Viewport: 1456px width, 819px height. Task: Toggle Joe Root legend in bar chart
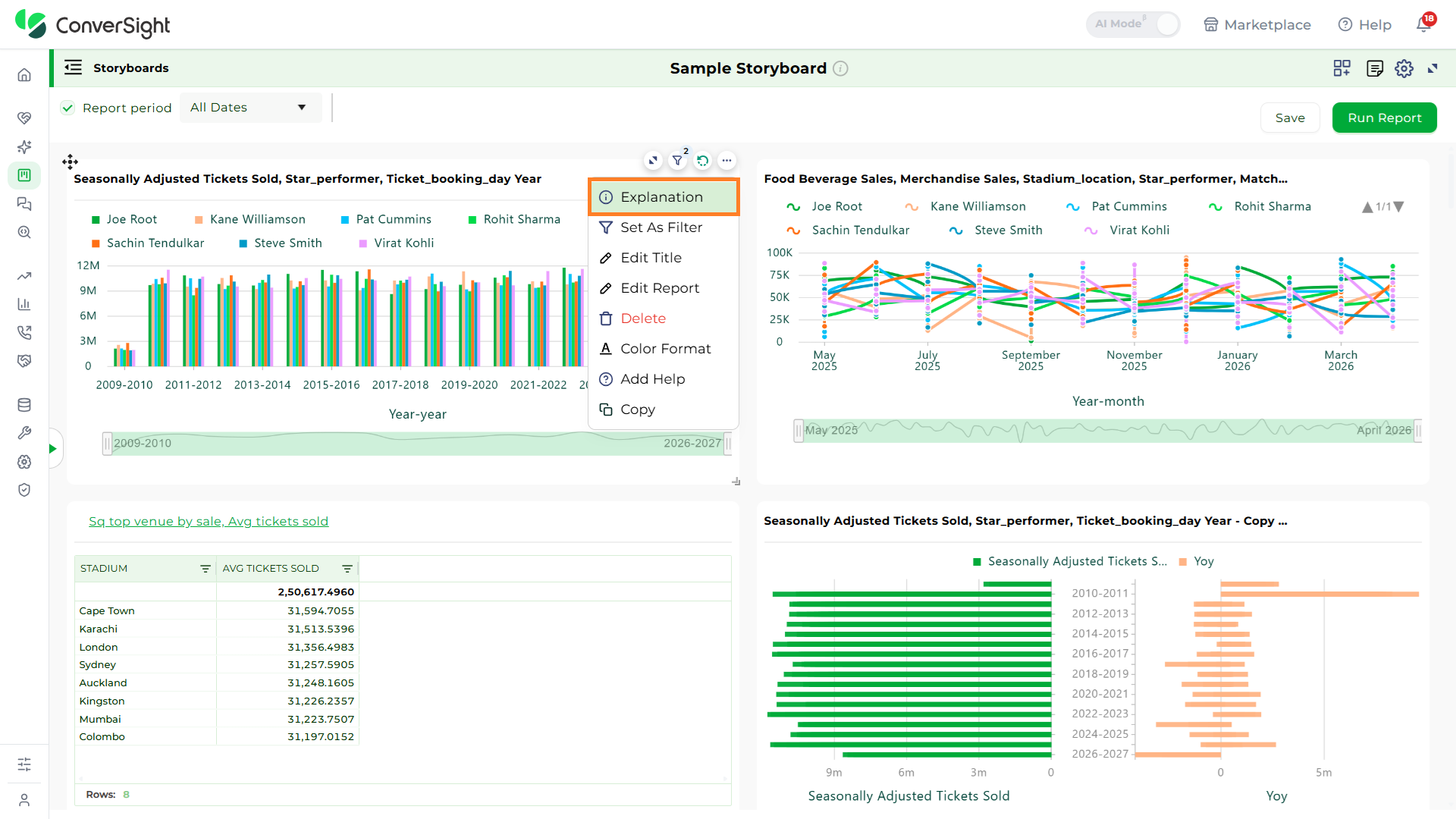(124, 219)
